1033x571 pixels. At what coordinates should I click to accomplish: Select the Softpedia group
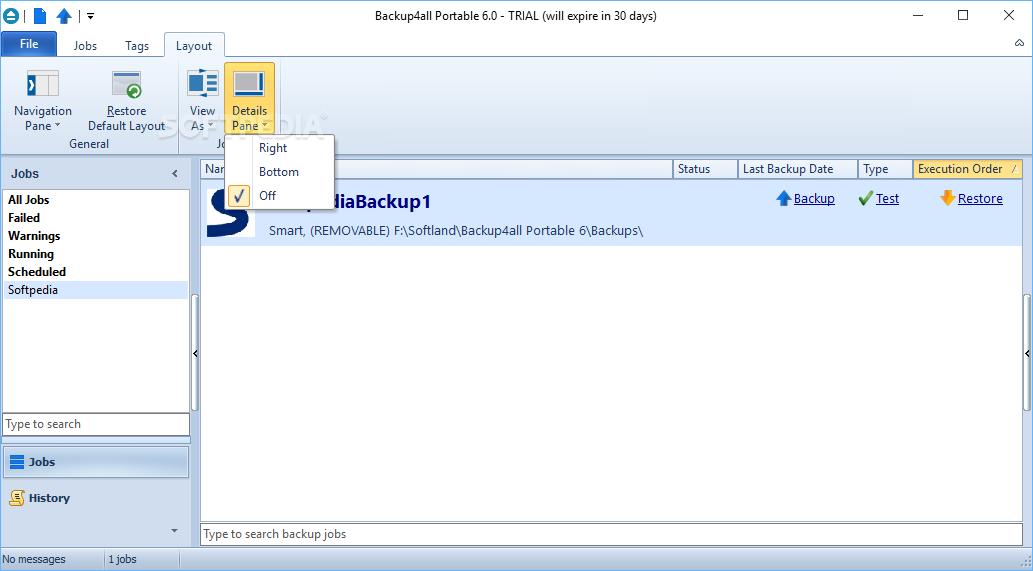coord(96,290)
